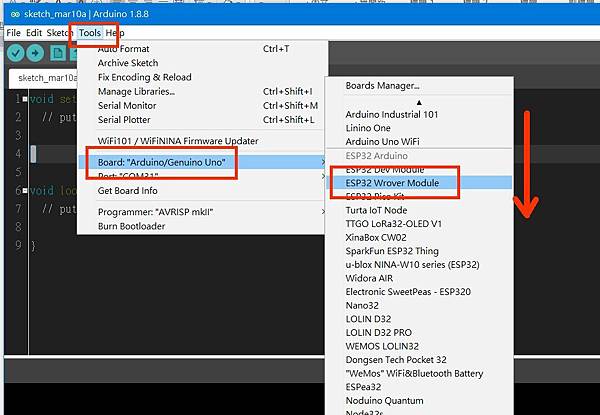Select Linino One board

(x=419, y=128)
